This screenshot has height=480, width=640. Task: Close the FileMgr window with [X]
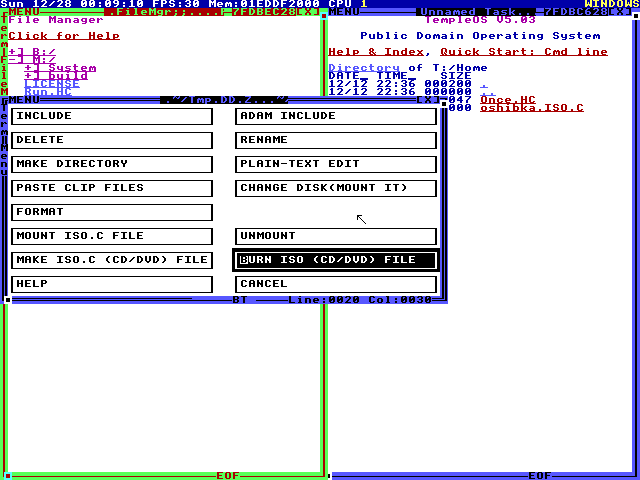(308, 12)
